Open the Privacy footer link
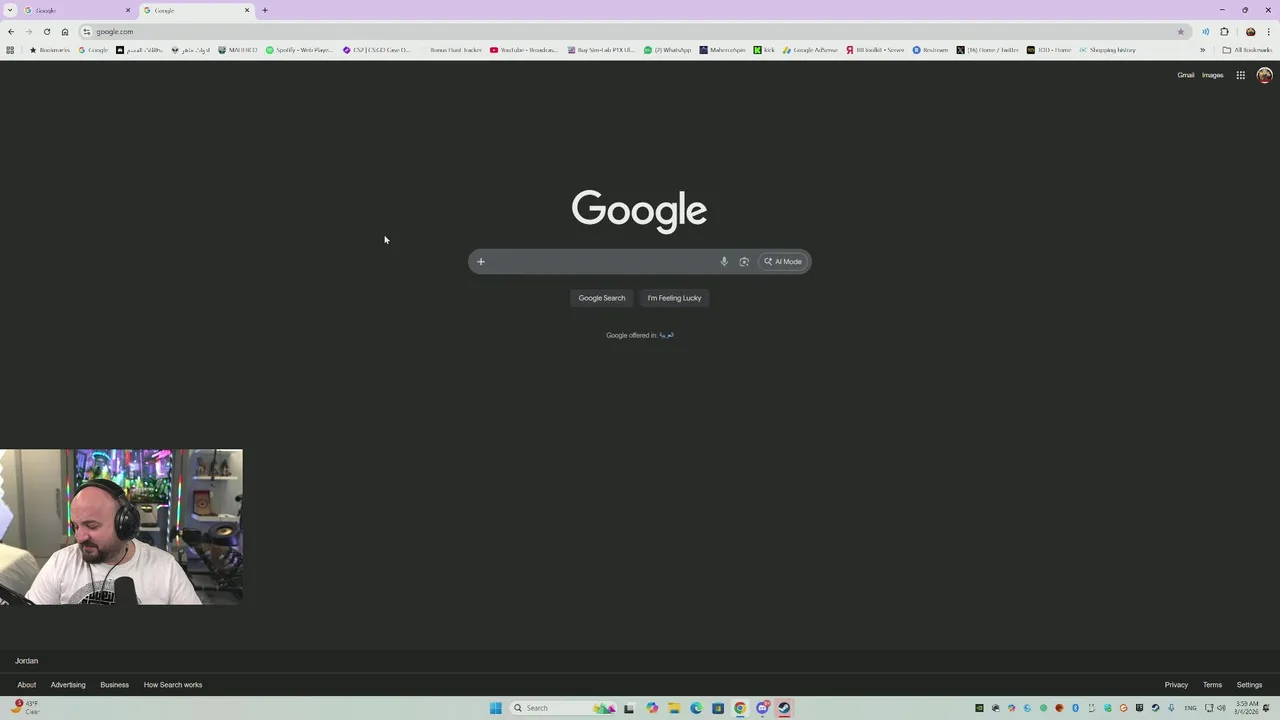 pos(1176,685)
